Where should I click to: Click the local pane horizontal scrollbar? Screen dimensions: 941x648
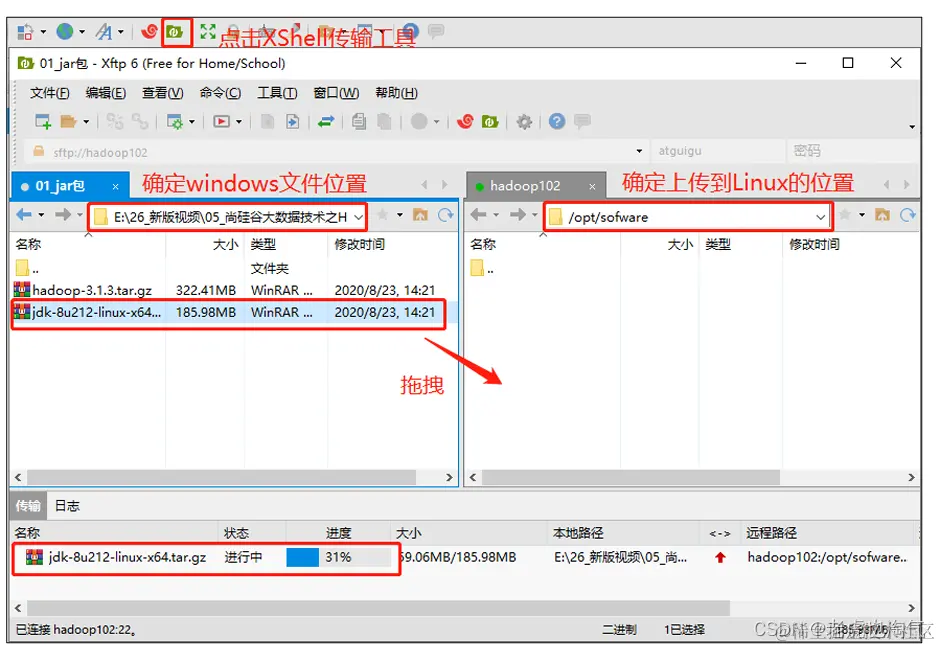(x=221, y=477)
